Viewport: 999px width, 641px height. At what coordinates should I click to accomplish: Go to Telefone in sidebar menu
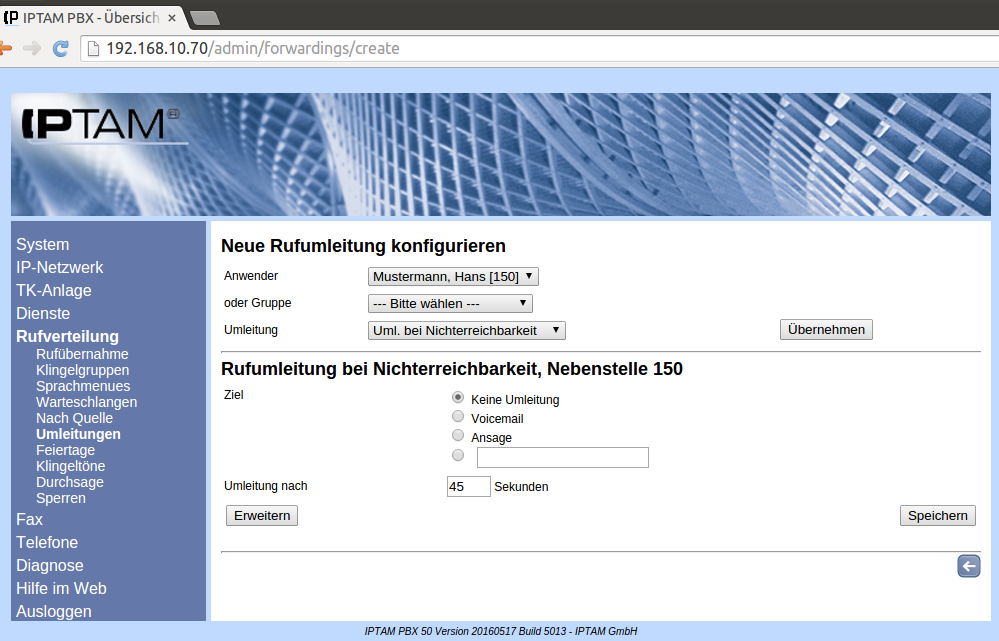tap(47, 542)
